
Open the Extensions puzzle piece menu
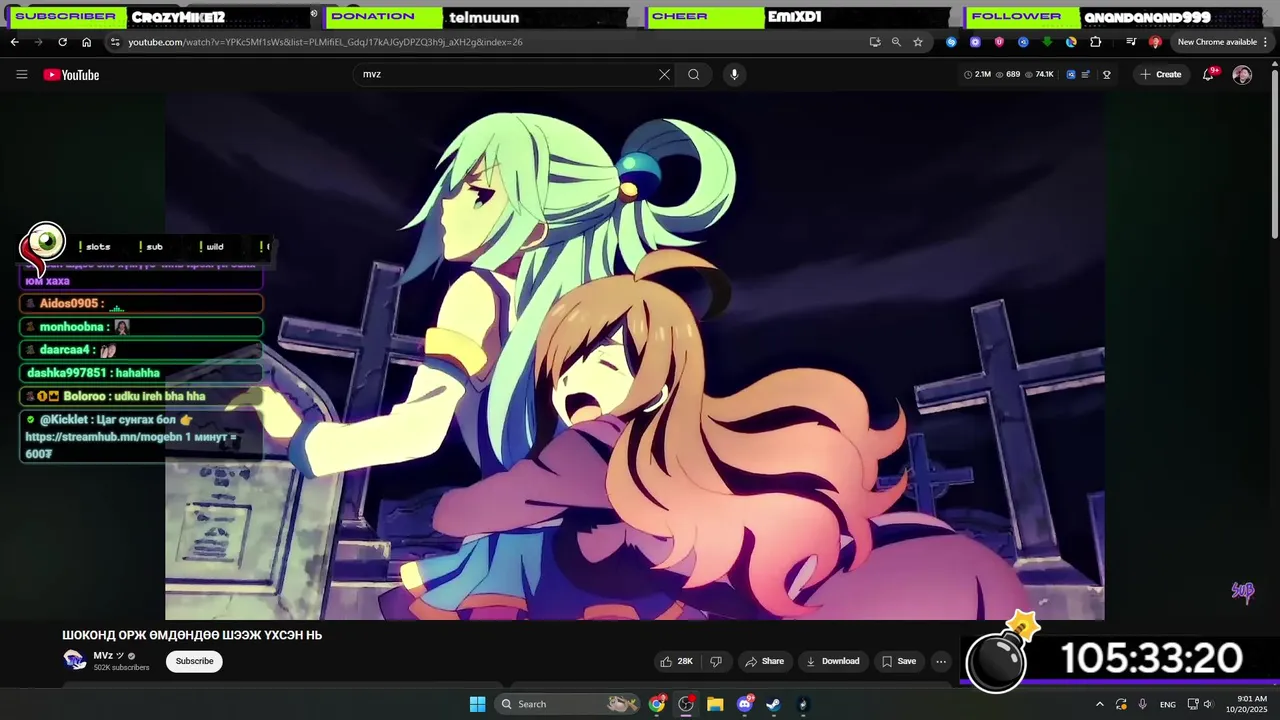coord(1096,42)
